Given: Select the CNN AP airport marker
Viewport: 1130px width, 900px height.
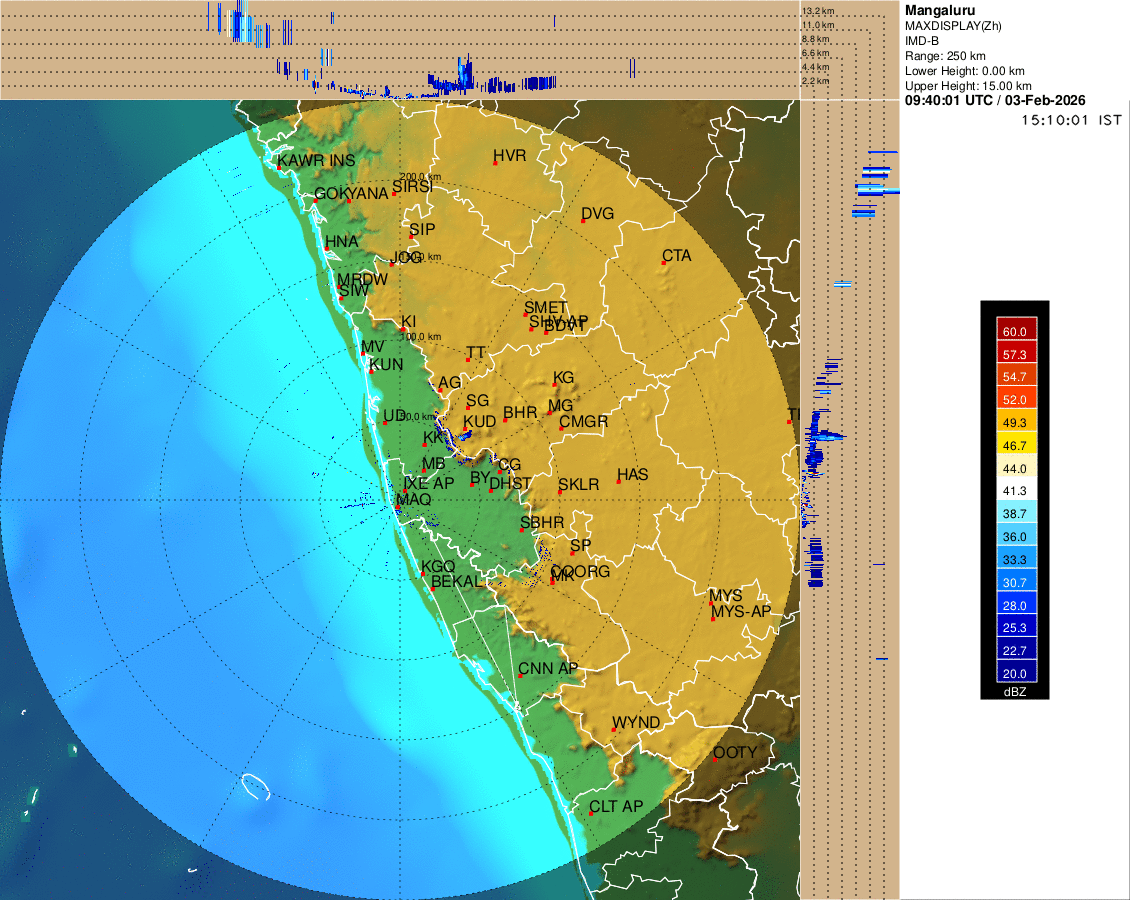Looking at the screenshot, I should point(520,676).
